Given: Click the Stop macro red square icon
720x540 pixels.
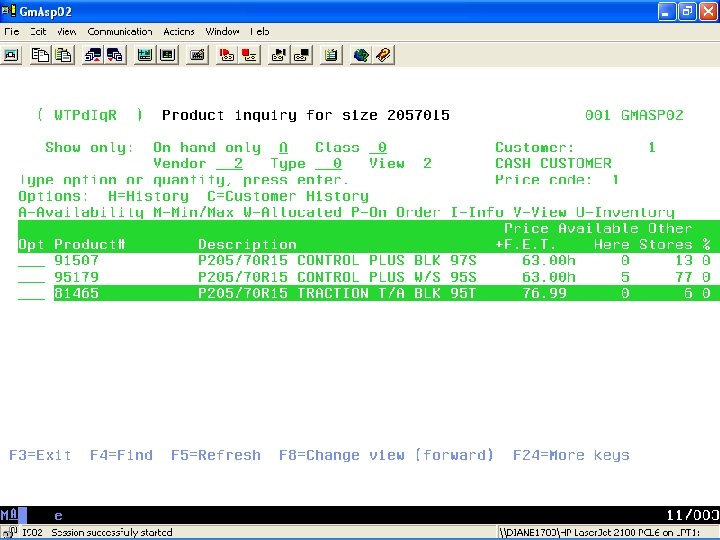Looking at the screenshot, I should point(249,55).
